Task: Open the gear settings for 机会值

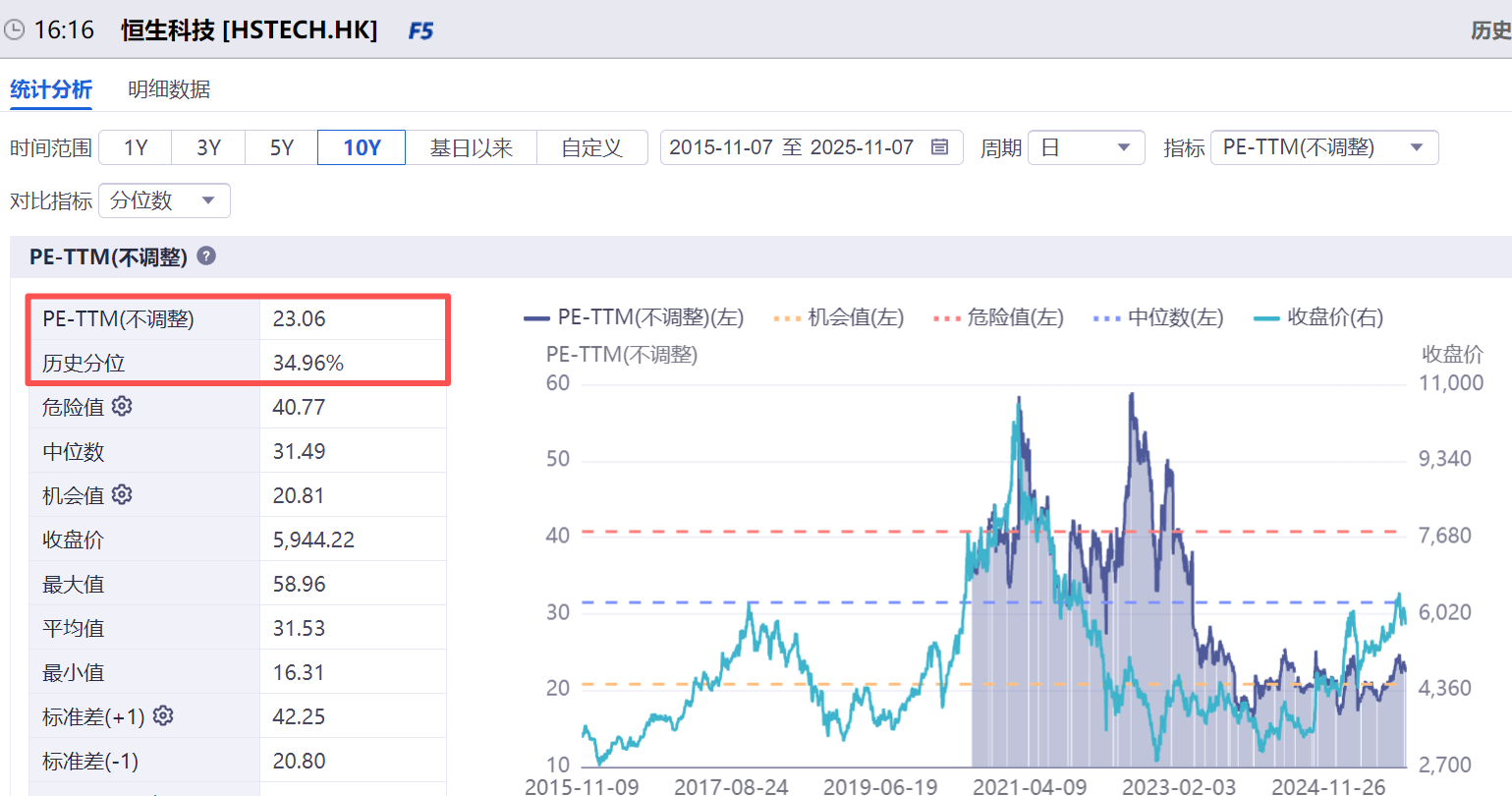Action: [x=122, y=494]
